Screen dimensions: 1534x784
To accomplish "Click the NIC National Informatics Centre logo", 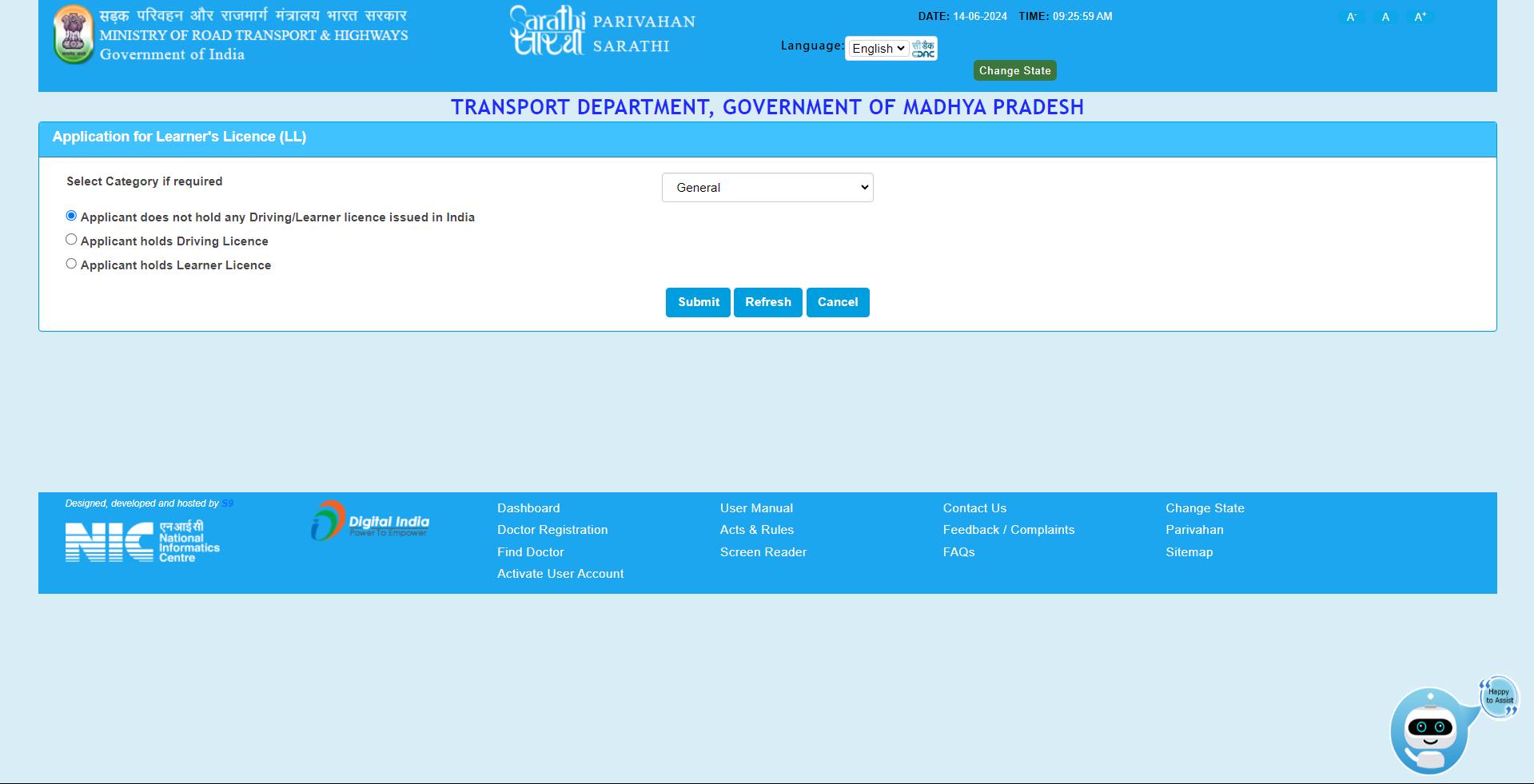I will [x=142, y=542].
